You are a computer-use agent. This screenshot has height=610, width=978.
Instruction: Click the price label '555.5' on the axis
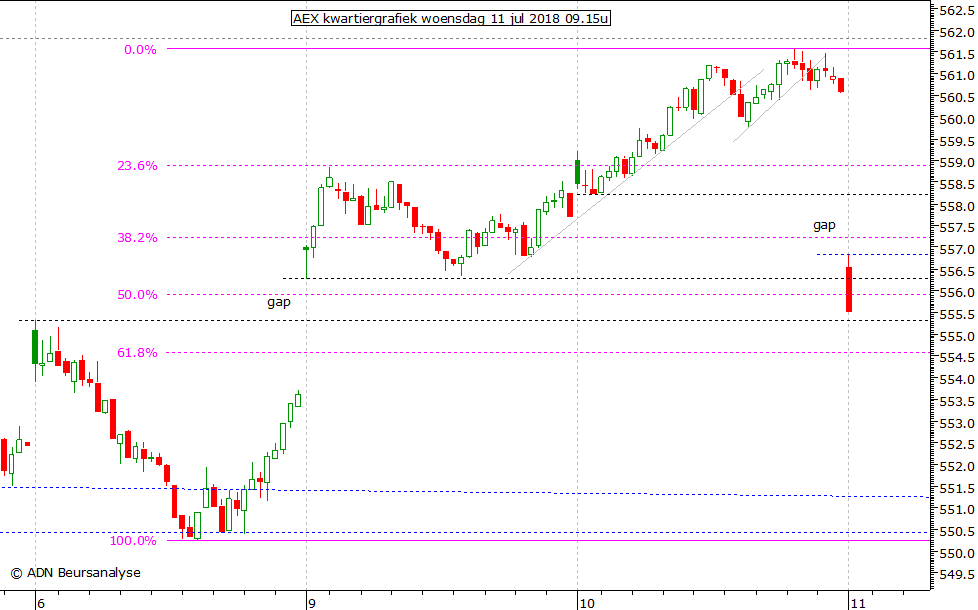957,314
